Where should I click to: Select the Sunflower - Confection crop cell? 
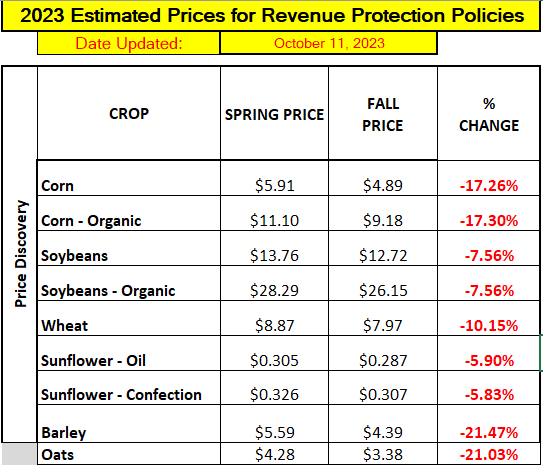(129, 388)
